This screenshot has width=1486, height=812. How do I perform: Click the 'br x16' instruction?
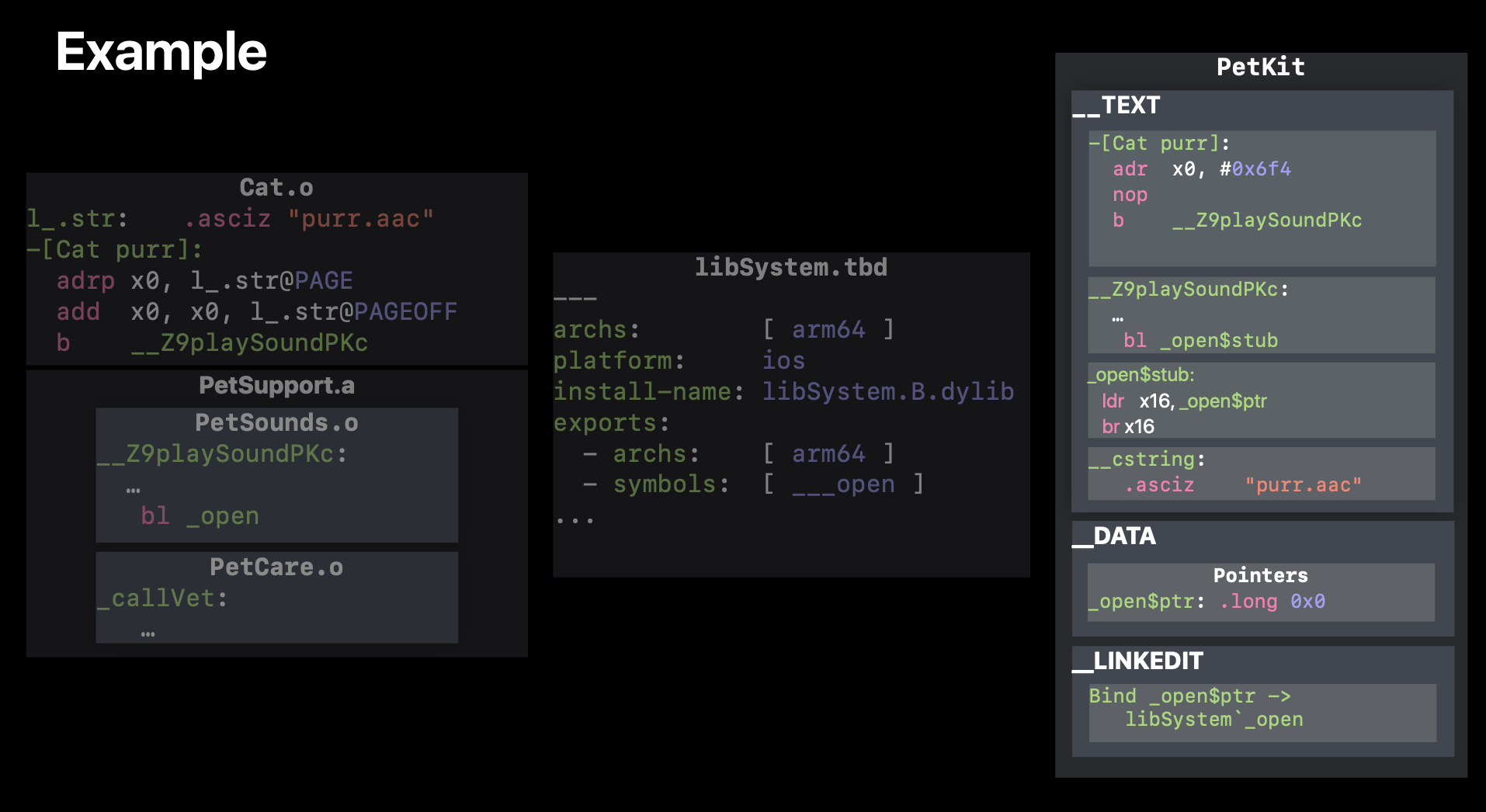pos(1128,427)
